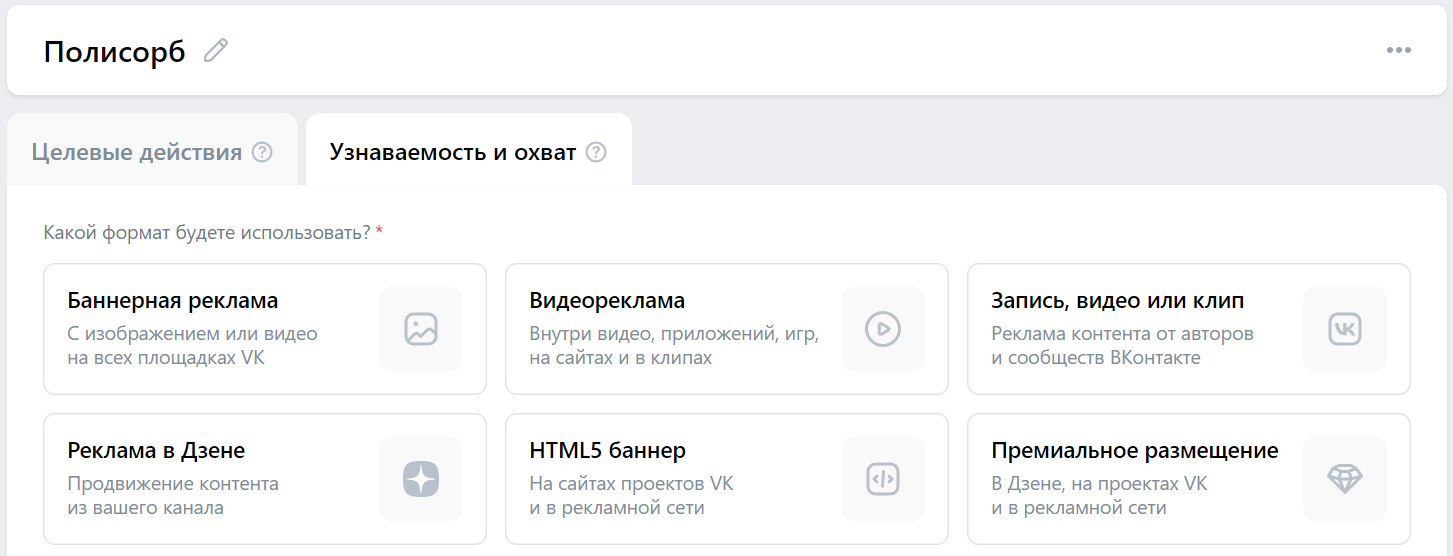Select the Узнаваемость и охват tab

coord(453,153)
